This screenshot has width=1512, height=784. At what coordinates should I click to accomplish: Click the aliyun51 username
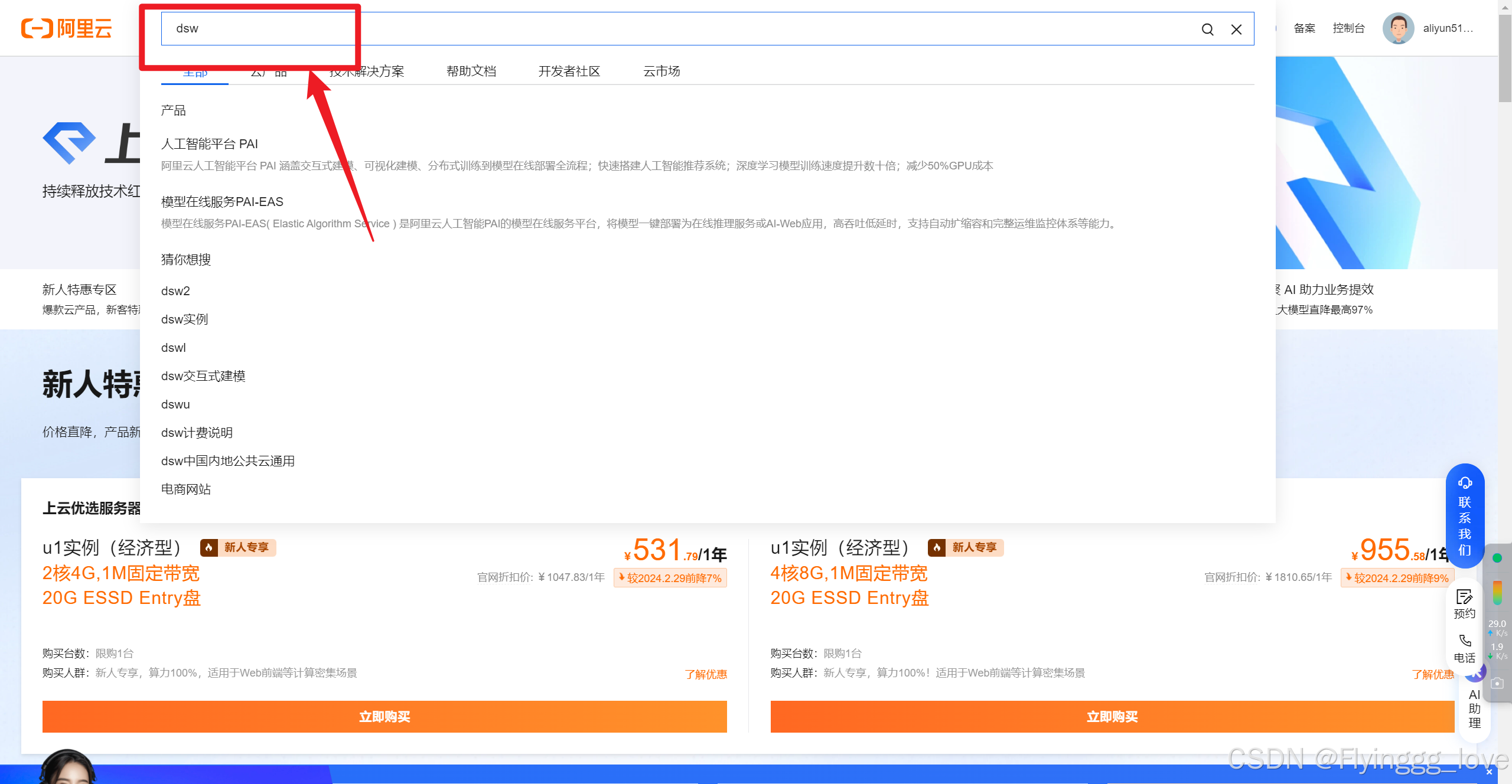coord(1448,28)
